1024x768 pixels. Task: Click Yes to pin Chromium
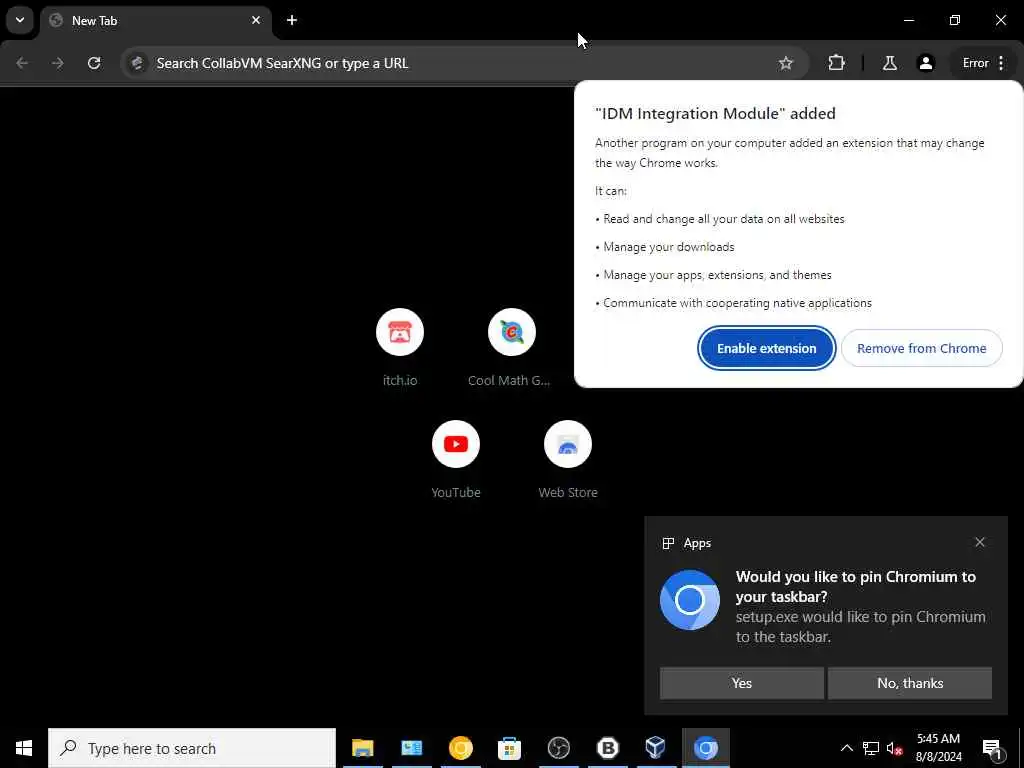(742, 683)
